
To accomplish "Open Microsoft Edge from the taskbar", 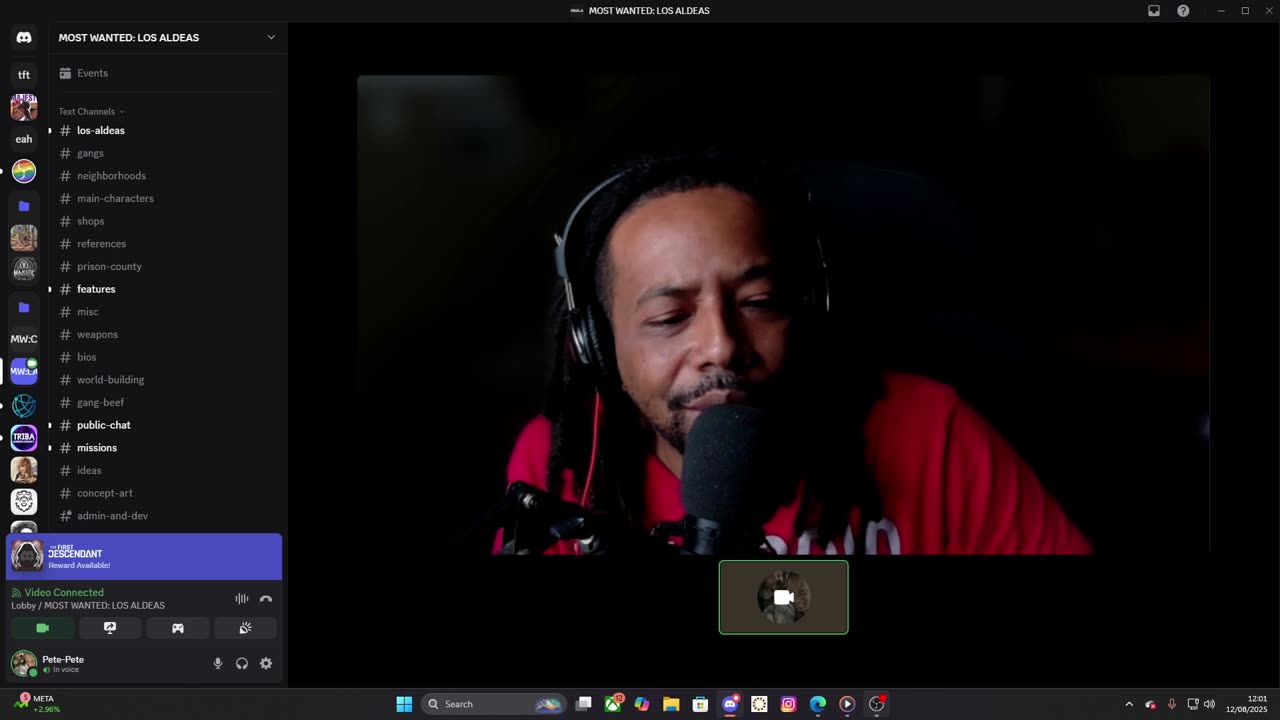I will (818, 704).
